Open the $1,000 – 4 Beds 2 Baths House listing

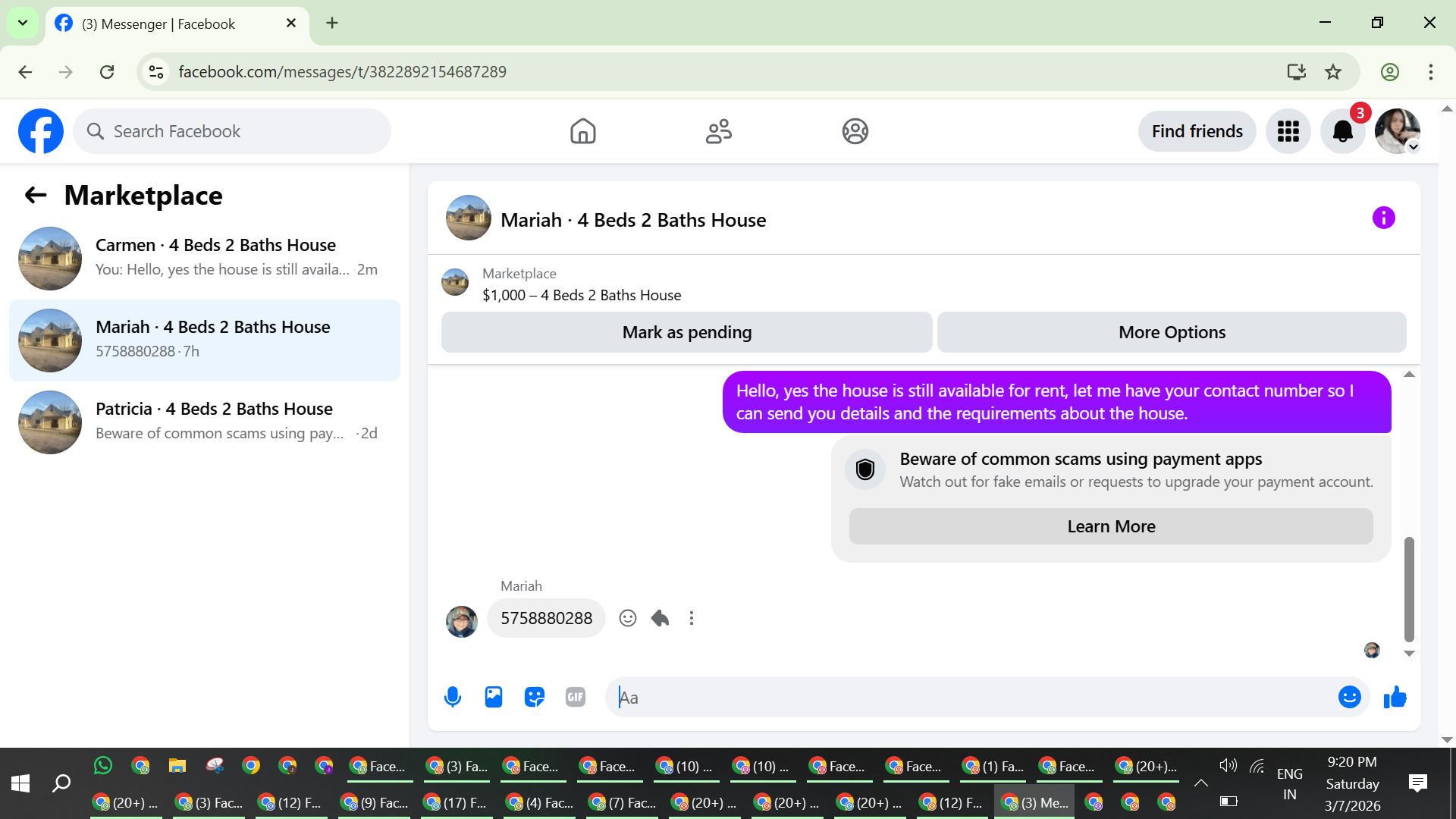[582, 295]
